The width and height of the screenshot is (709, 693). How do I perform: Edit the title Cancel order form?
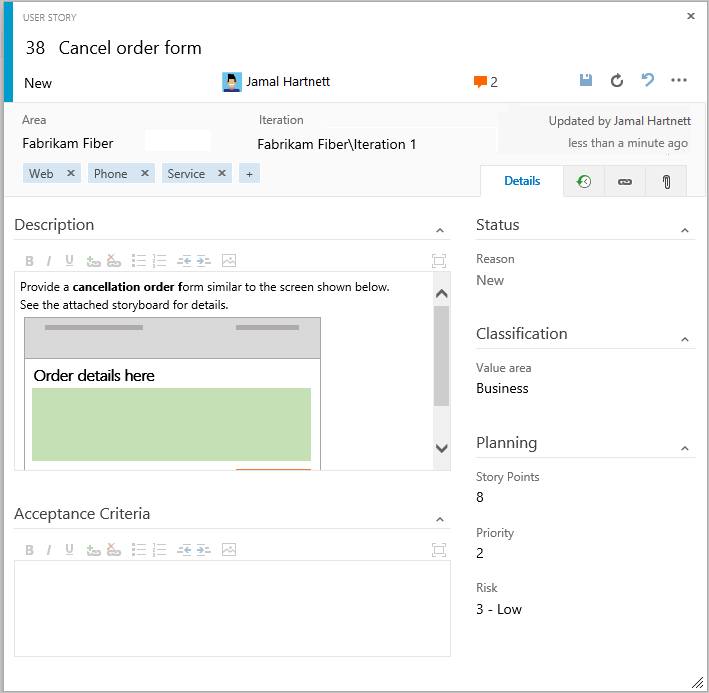(x=130, y=47)
